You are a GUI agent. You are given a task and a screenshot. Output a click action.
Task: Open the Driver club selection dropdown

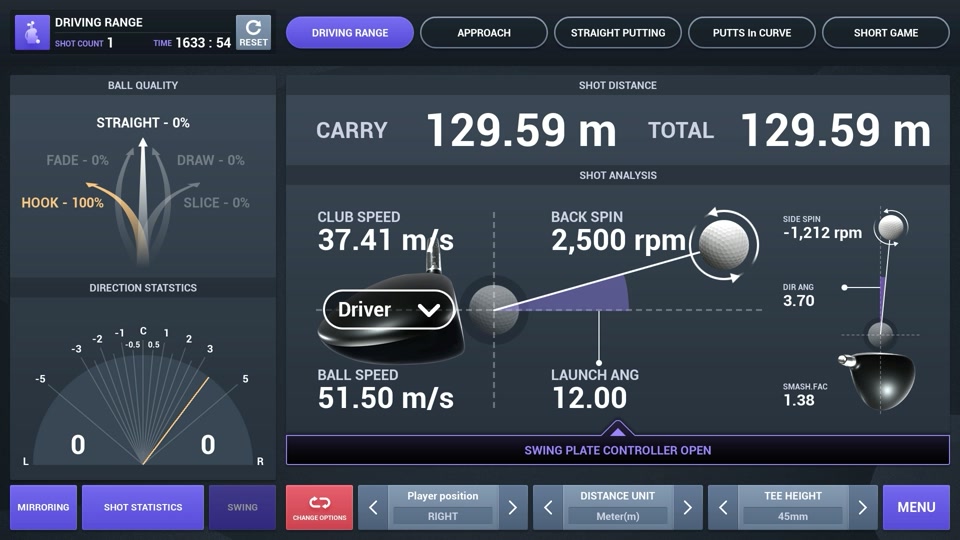tap(389, 310)
